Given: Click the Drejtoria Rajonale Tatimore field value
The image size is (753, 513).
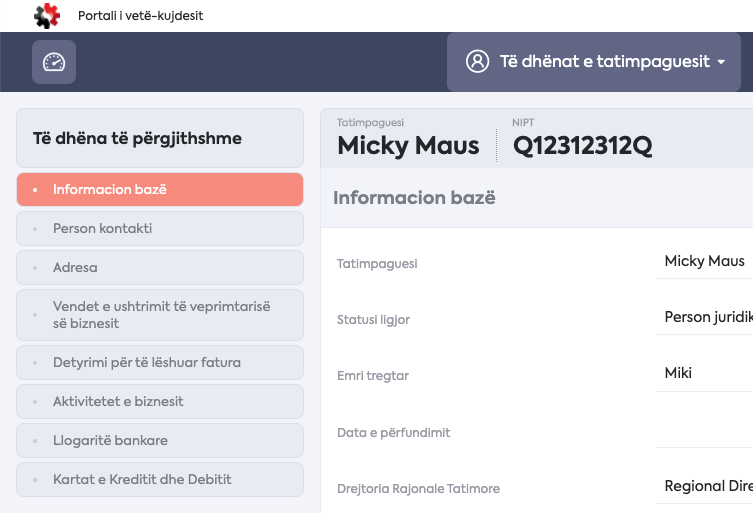Looking at the screenshot, I should coord(704,487).
